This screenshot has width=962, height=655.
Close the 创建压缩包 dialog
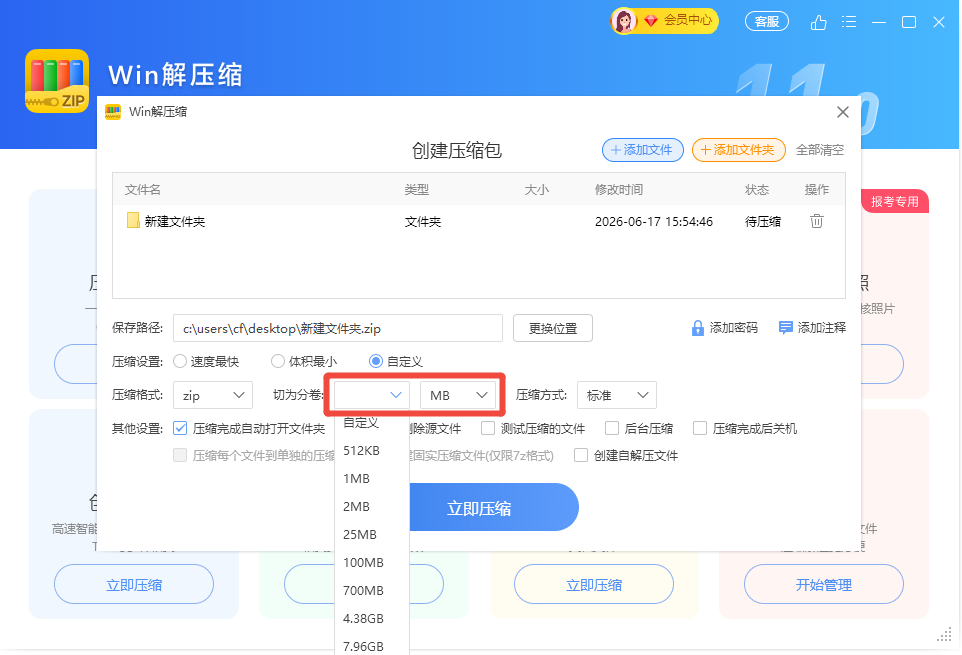pyautogui.click(x=843, y=112)
